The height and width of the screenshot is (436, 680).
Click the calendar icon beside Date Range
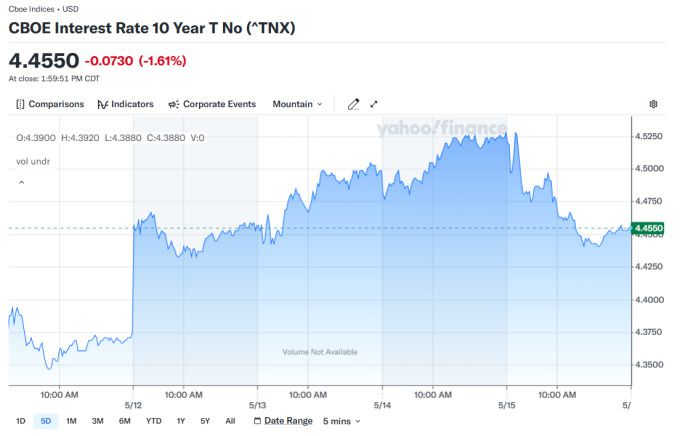pyautogui.click(x=258, y=421)
